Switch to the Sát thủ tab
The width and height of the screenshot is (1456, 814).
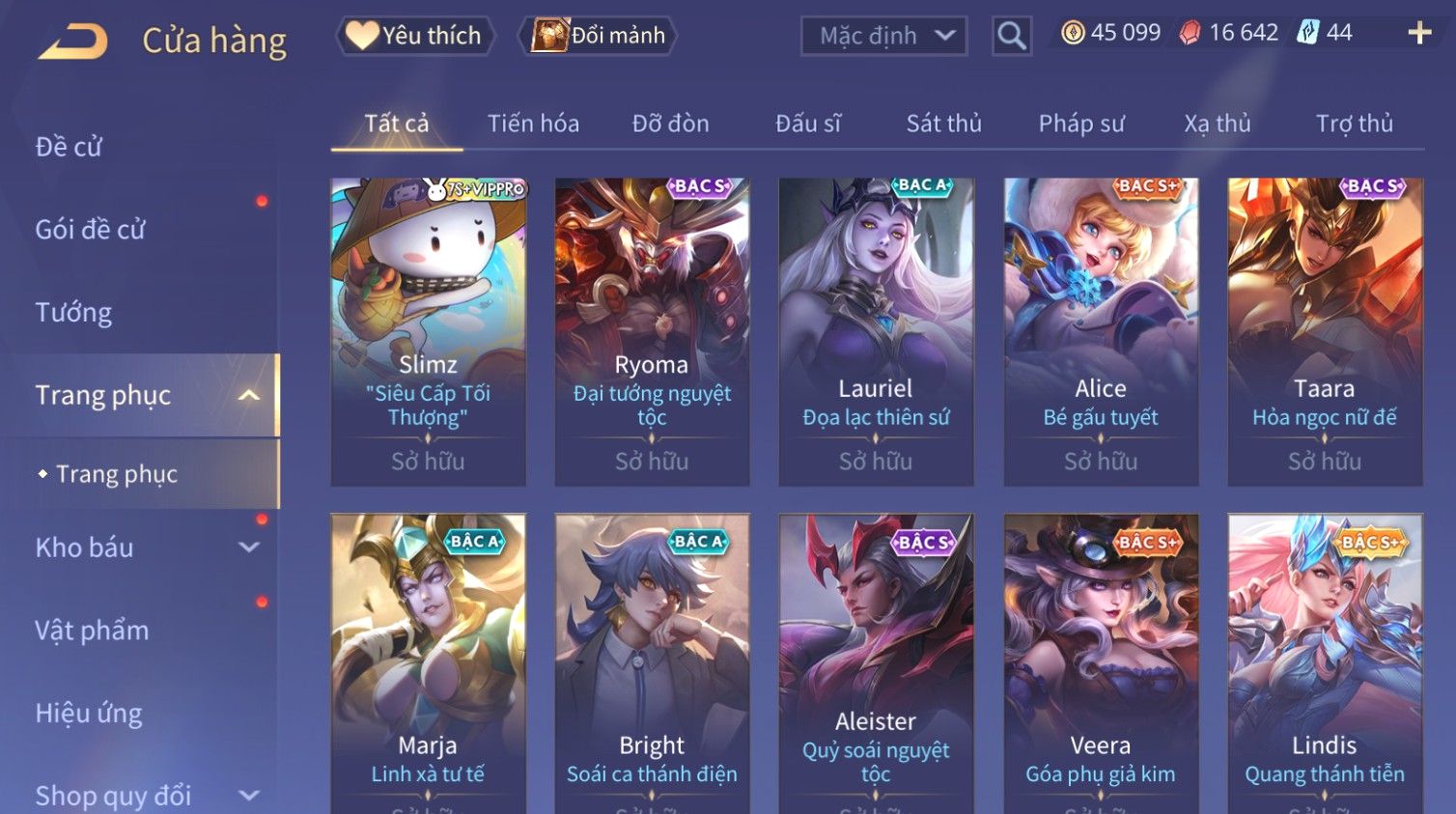coord(943,124)
